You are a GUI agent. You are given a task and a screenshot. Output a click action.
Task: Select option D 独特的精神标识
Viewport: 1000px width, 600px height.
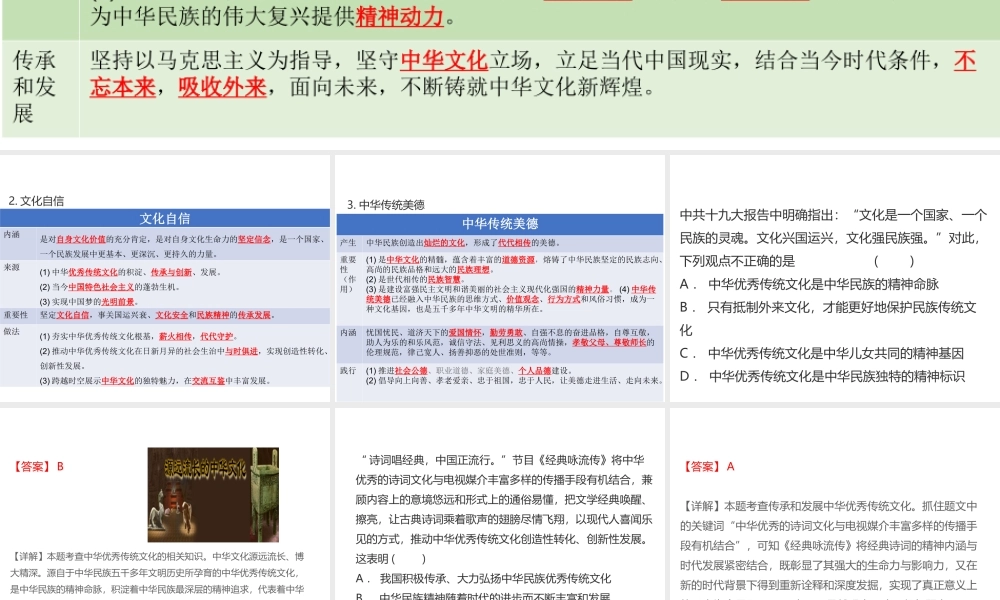(822, 376)
